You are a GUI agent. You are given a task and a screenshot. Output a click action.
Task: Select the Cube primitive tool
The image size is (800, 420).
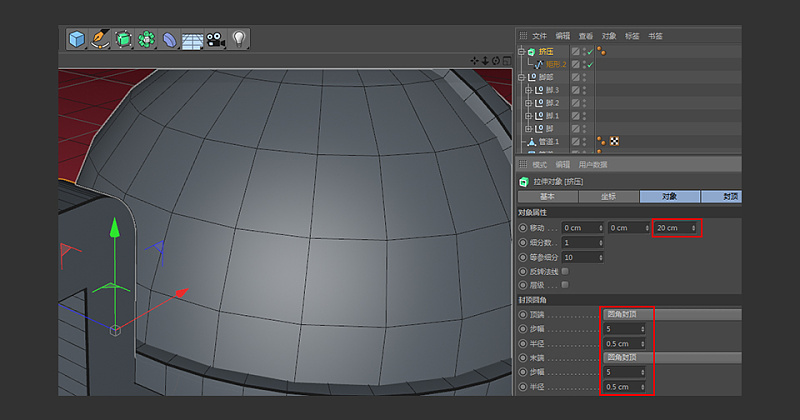77,39
